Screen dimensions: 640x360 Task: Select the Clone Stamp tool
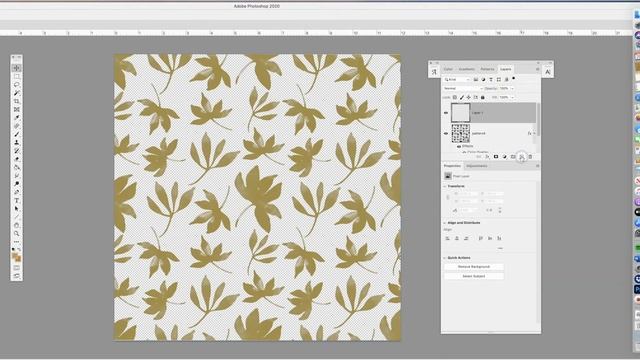click(x=17, y=142)
